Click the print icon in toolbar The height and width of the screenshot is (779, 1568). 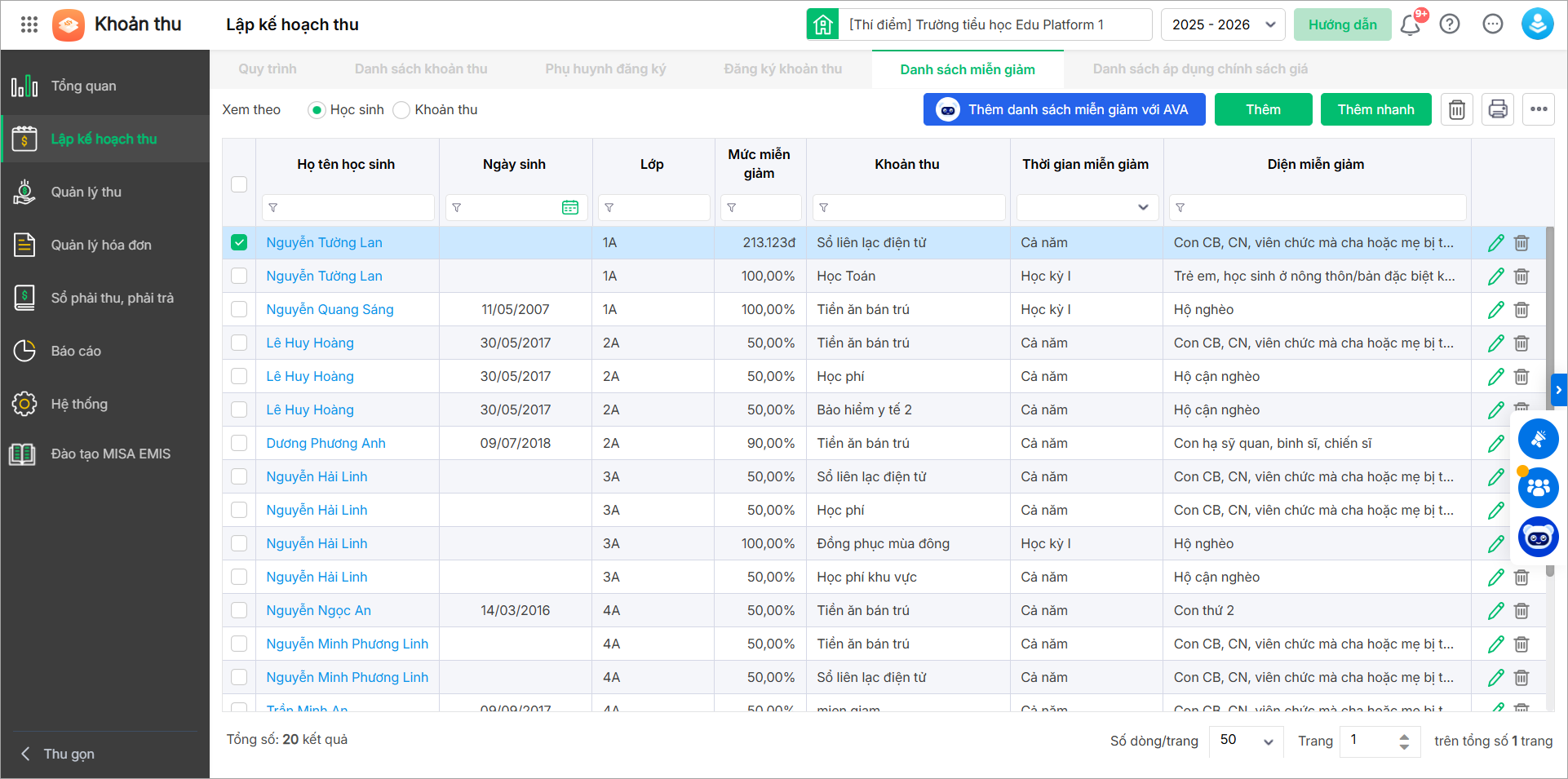(1498, 109)
